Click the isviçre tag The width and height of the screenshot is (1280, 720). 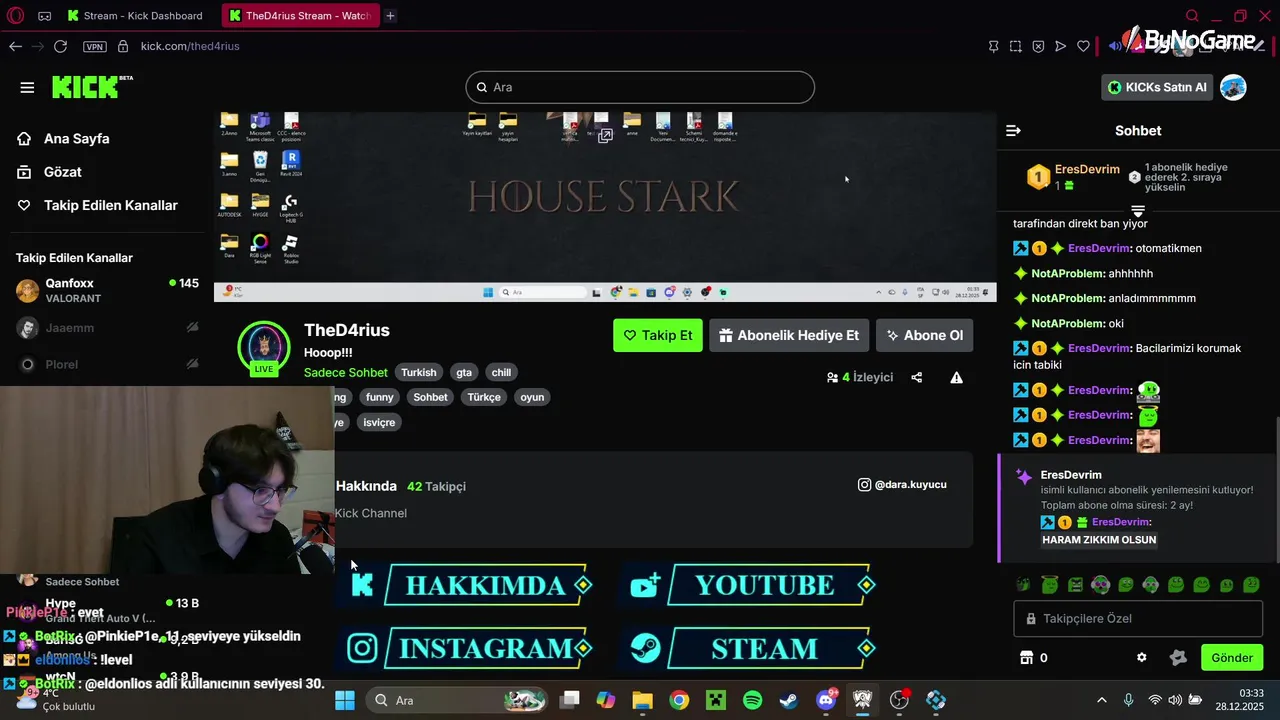point(379,422)
